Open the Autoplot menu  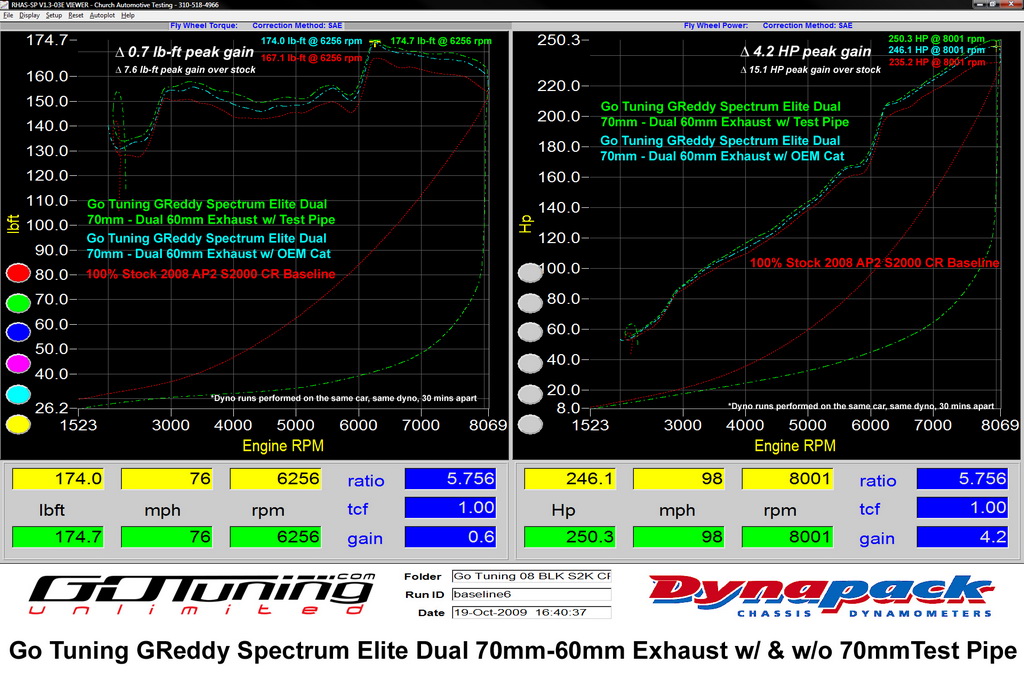[x=102, y=15]
